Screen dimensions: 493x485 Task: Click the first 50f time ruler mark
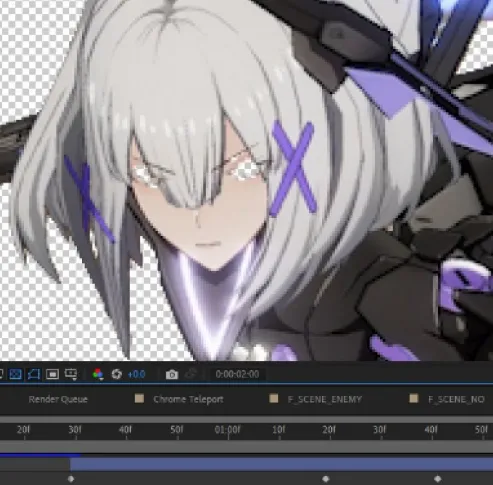pos(177,430)
